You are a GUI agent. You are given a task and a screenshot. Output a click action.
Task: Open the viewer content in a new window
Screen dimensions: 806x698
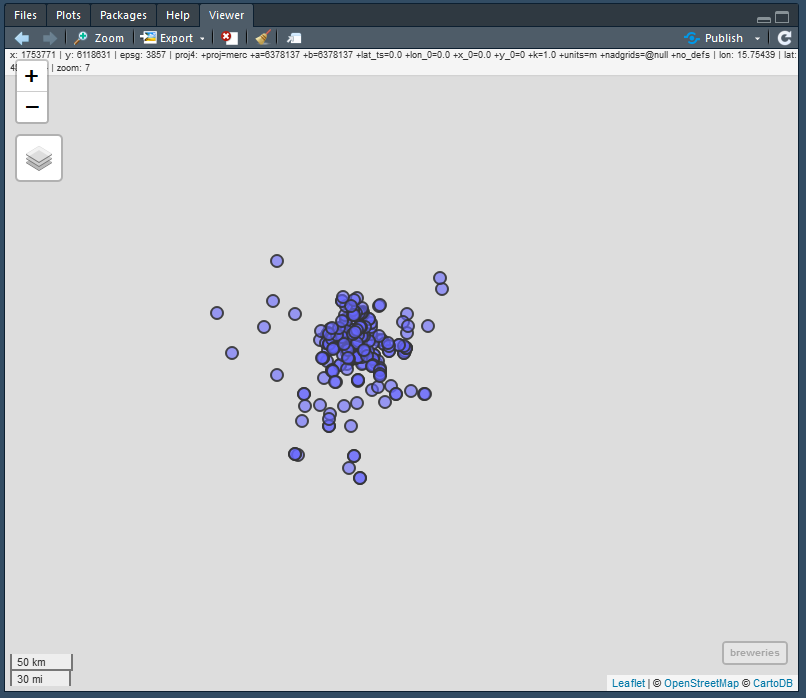tap(293, 38)
